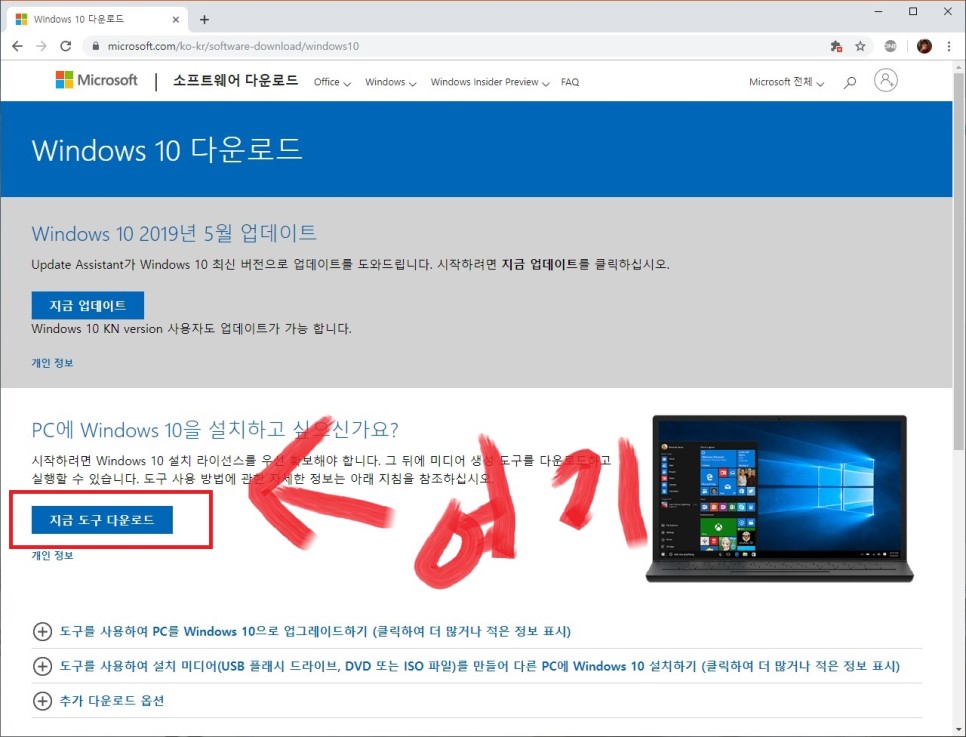
Task: Expand the 설치 미디어 만들기 section
Action: [x=466, y=666]
